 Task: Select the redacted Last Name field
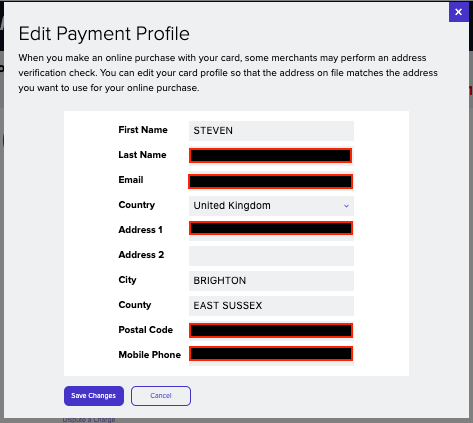[271, 156]
